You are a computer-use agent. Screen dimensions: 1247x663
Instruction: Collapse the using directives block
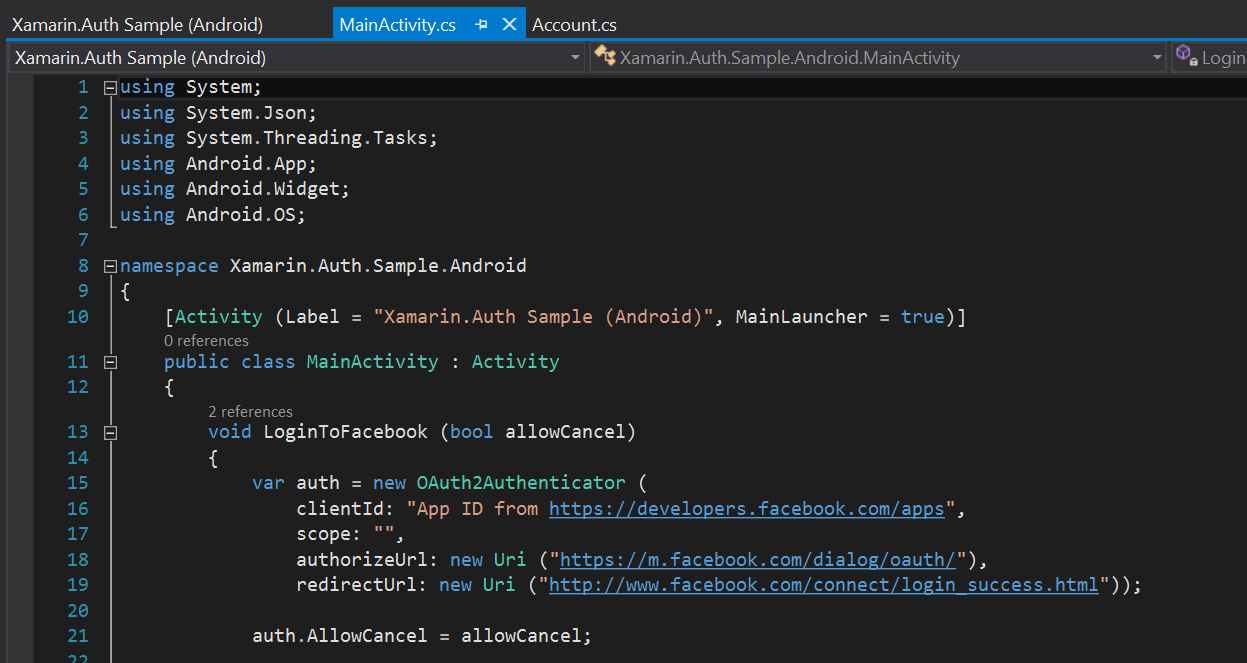tap(109, 87)
